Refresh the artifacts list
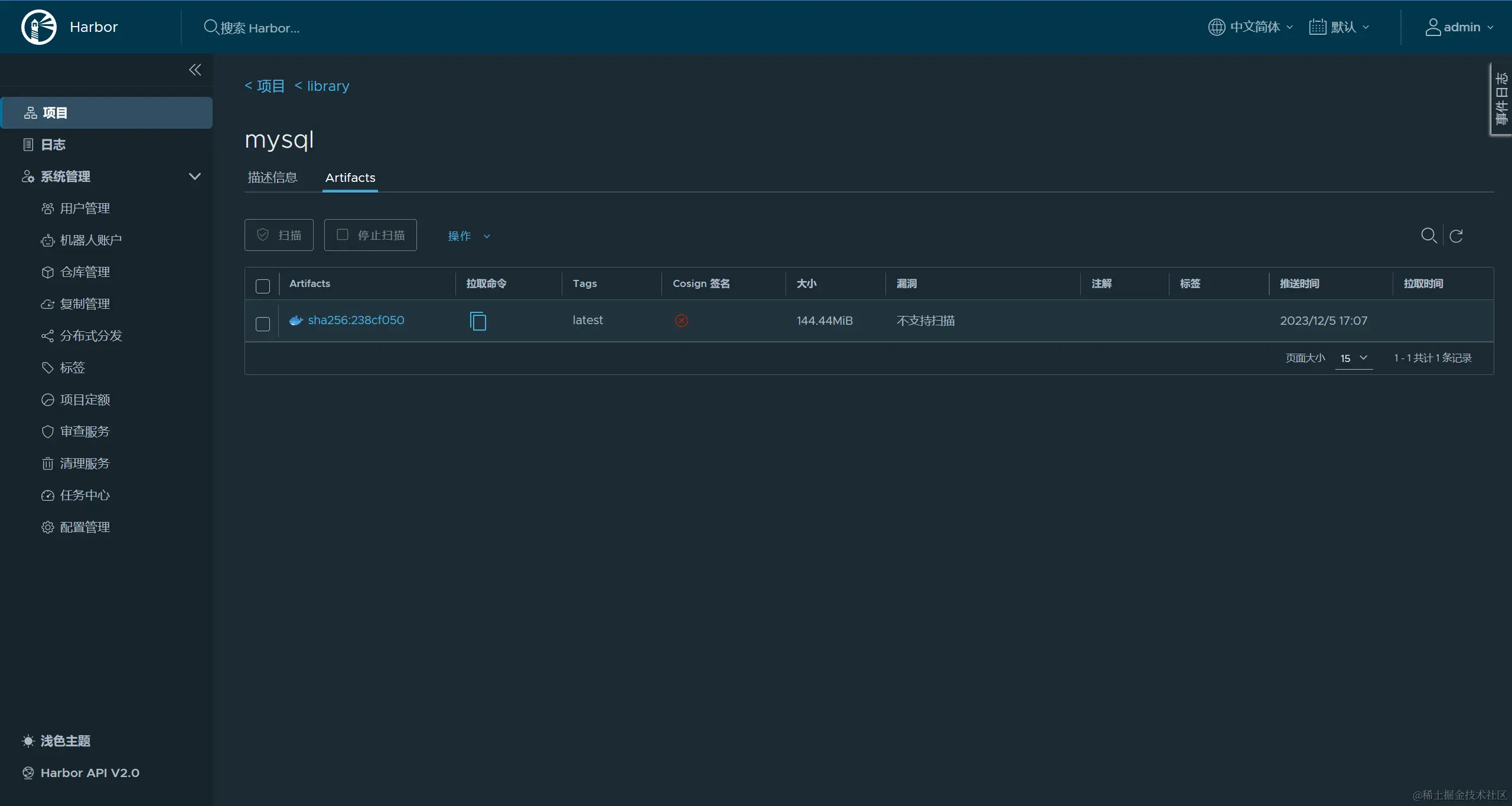The image size is (1512, 806). click(x=1456, y=236)
